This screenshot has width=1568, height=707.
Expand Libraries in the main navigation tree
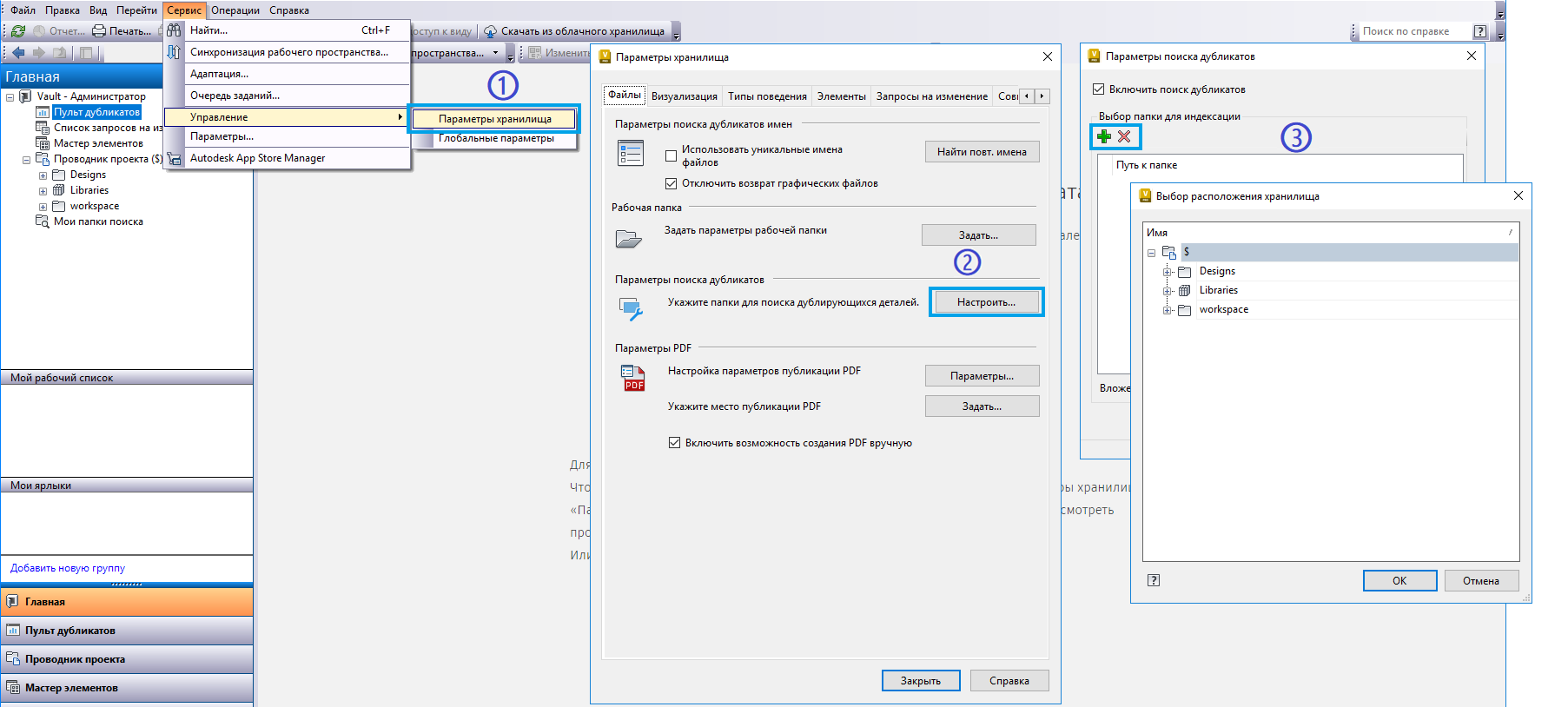tap(43, 191)
